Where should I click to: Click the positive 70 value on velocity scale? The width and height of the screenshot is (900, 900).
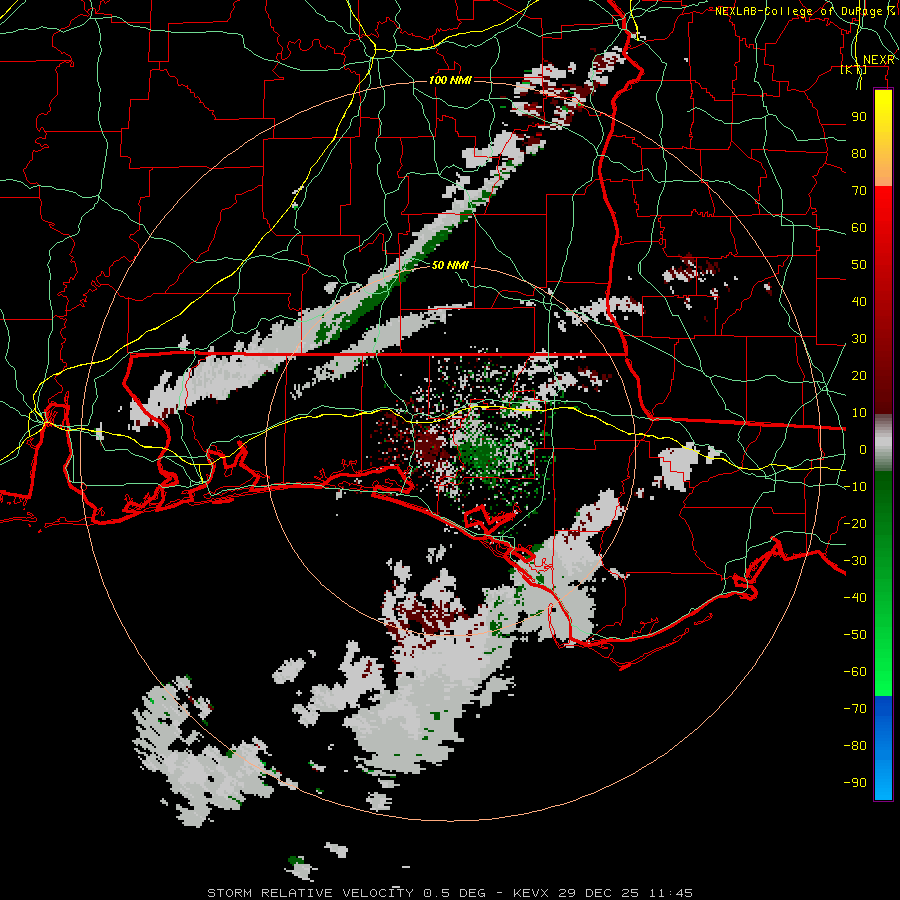859,191
